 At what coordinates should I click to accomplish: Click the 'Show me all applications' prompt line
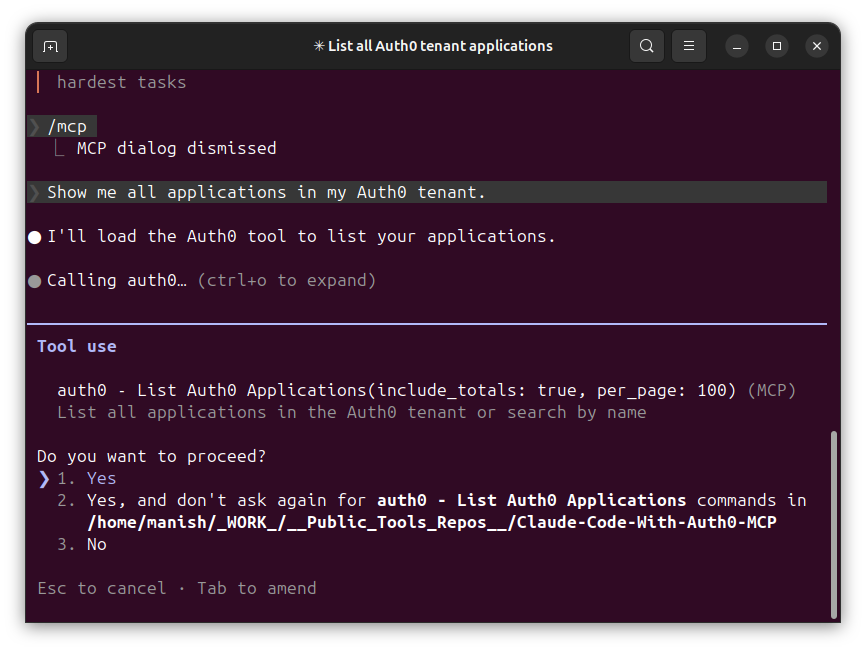click(x=427, y=192)
